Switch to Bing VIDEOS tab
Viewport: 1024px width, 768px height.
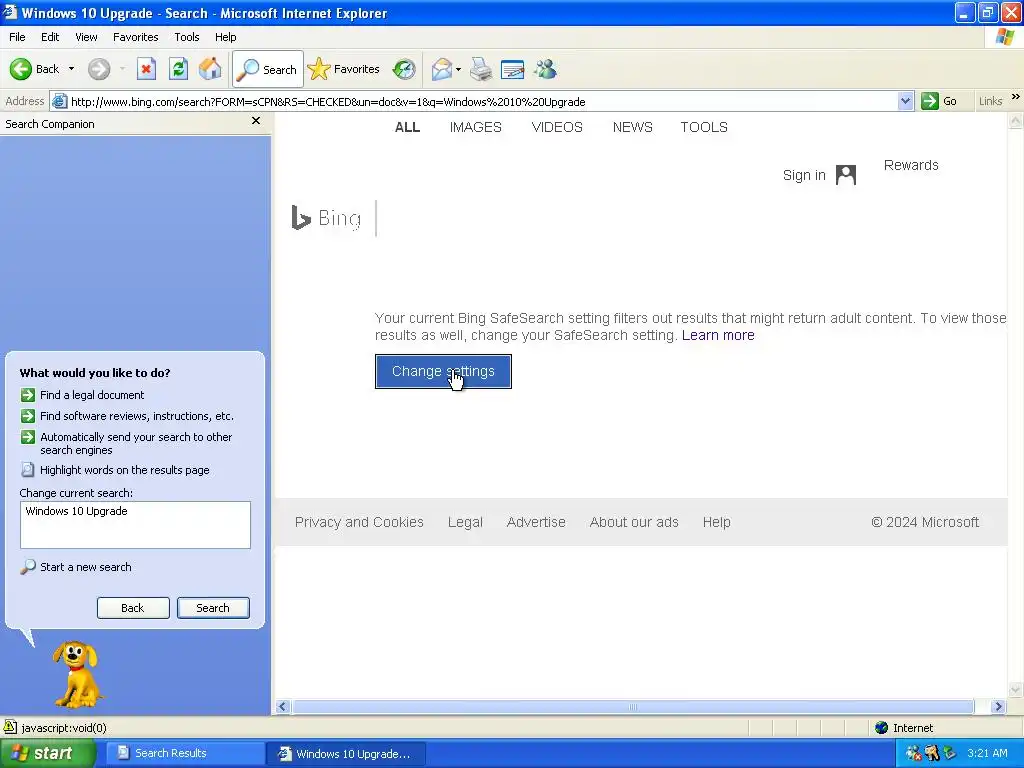[x=557, y=127]
